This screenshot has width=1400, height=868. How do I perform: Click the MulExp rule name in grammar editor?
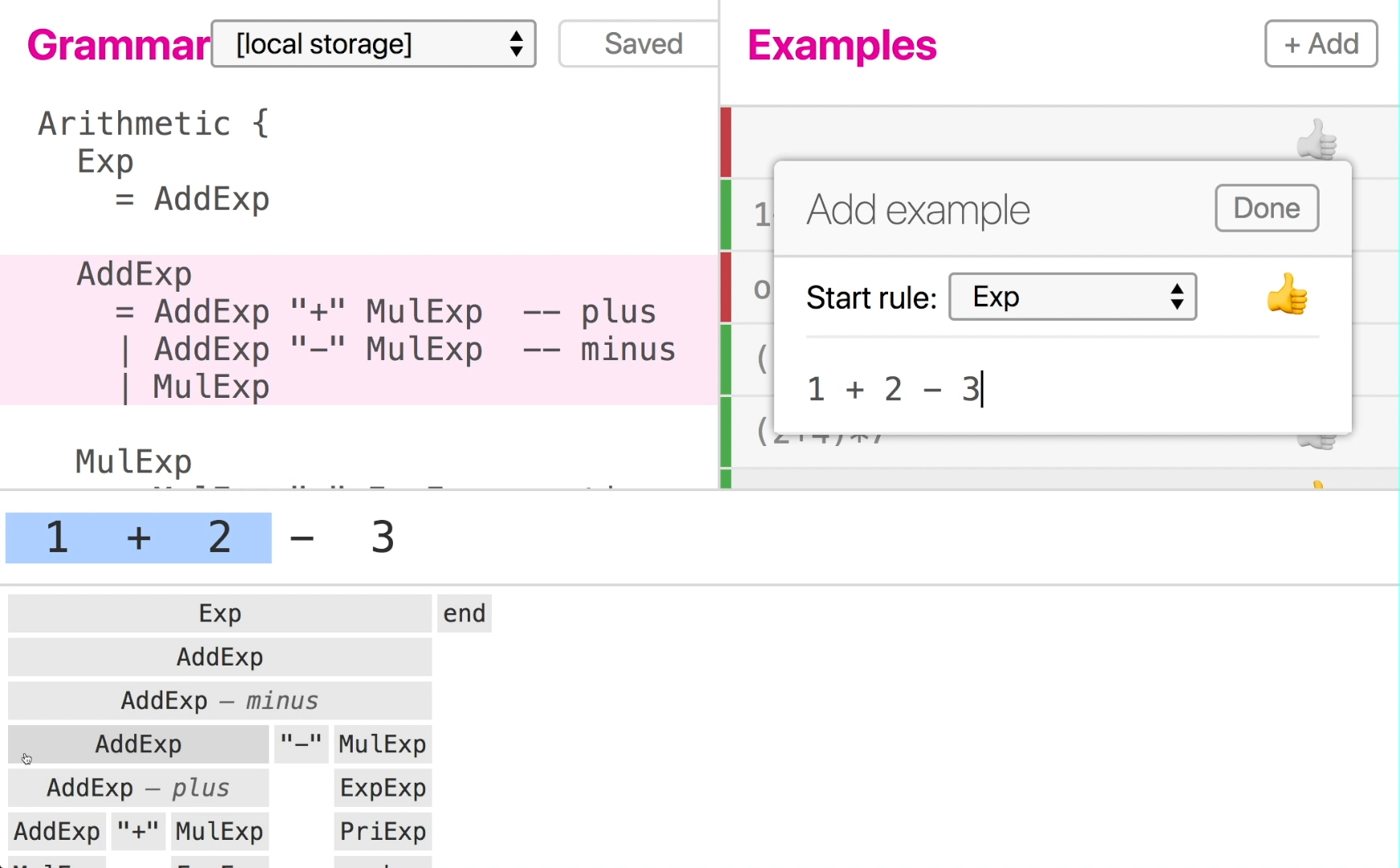pos(133,462)
